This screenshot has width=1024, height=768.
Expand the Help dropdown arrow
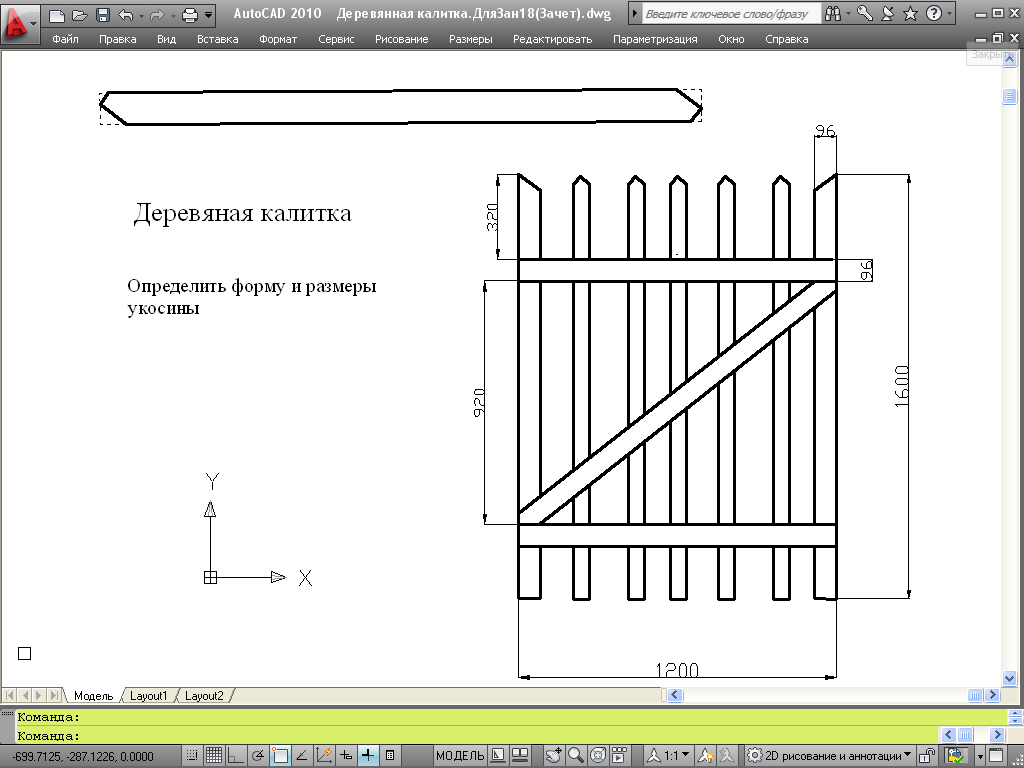[949, 14]
